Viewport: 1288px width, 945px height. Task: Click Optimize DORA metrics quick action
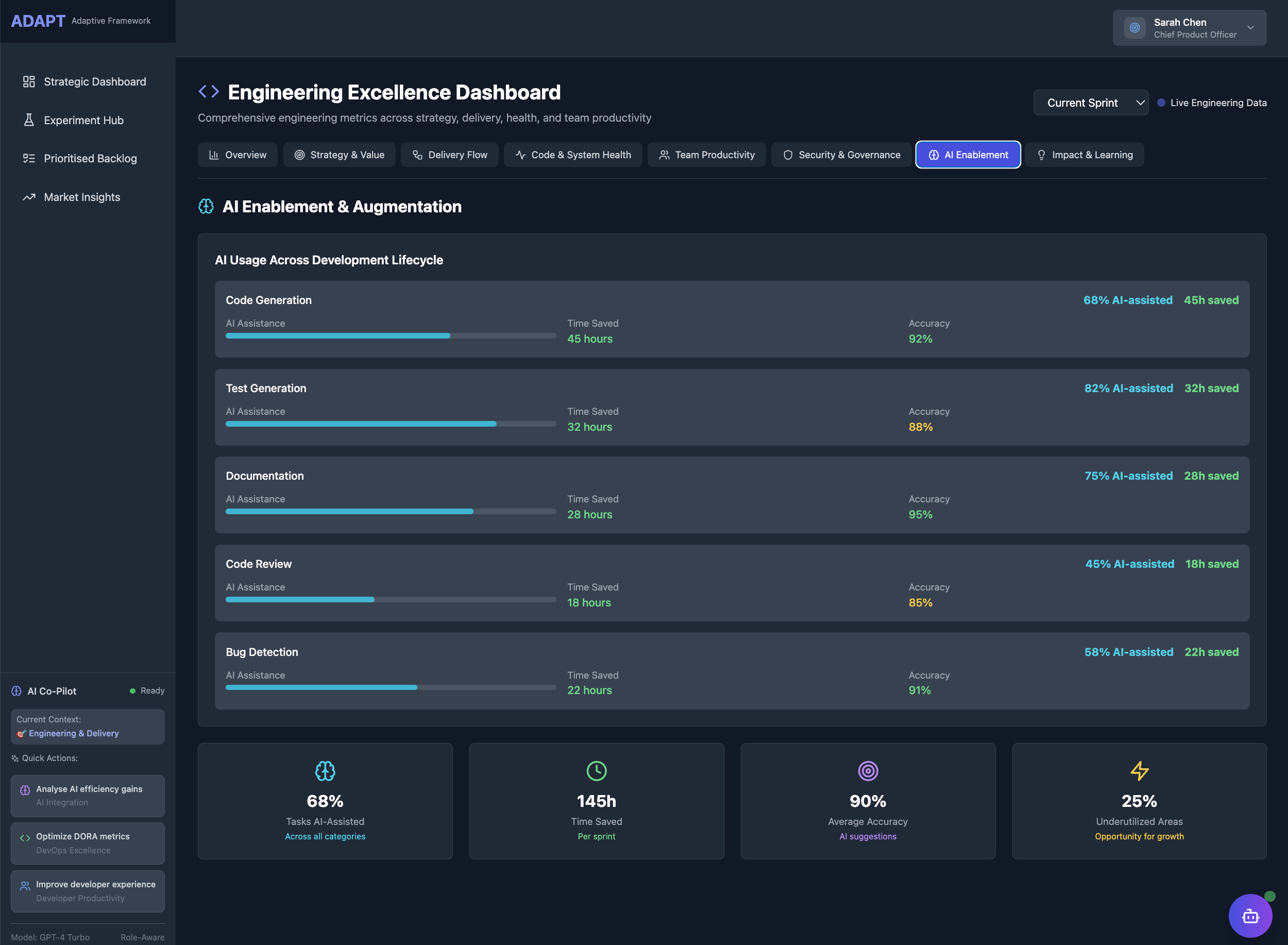pyautogui.click(x=88, y=843)
